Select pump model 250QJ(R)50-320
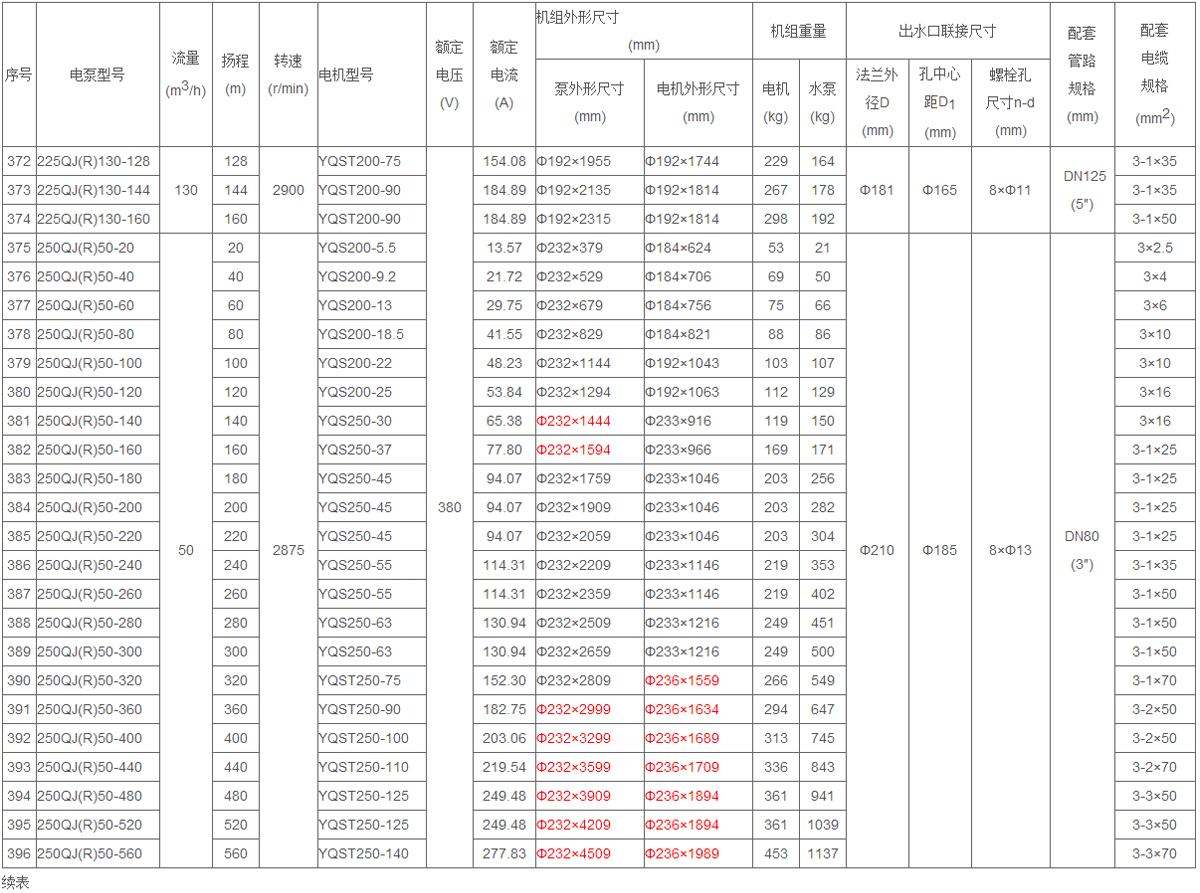Image resolution: width=1200 pixels, height=893 pixels. click(x=90, y=681)
